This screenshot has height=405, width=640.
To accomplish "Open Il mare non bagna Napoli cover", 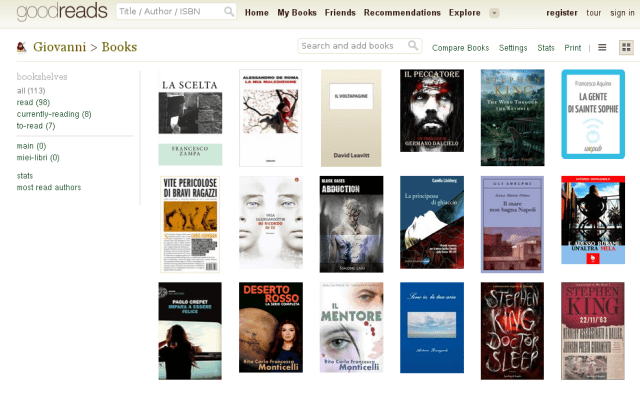I will click(513, 224).
